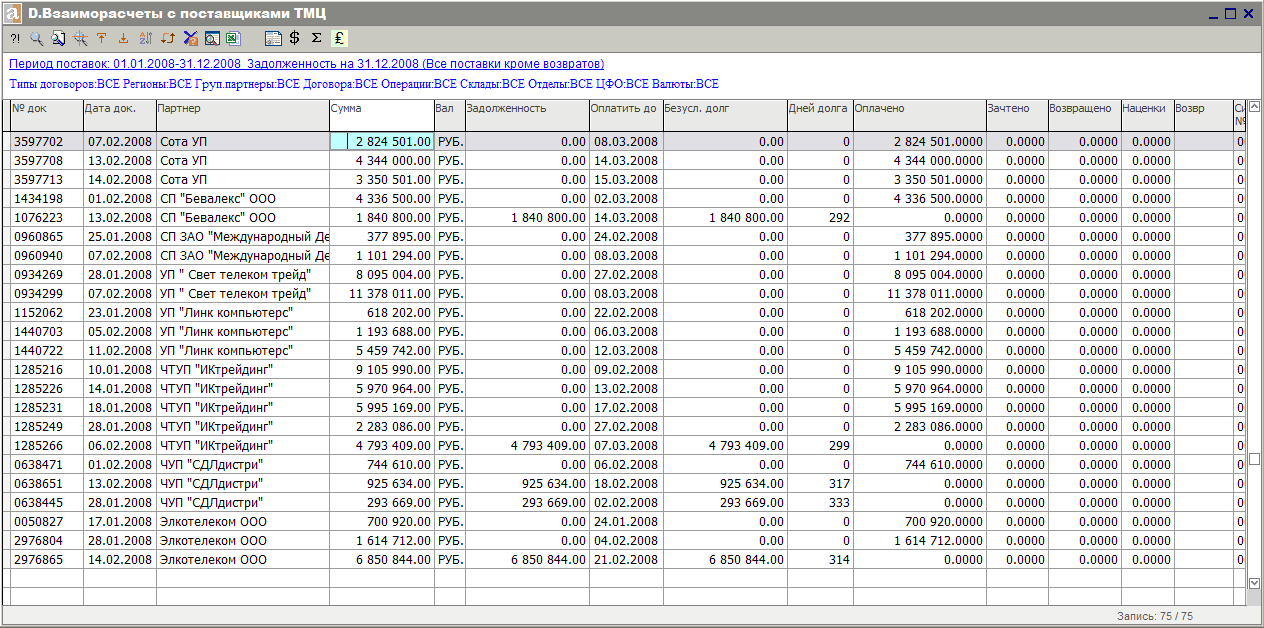
Task: Click sum 6 850 844.00 for doc 2976865
Action: coord(381,560)
